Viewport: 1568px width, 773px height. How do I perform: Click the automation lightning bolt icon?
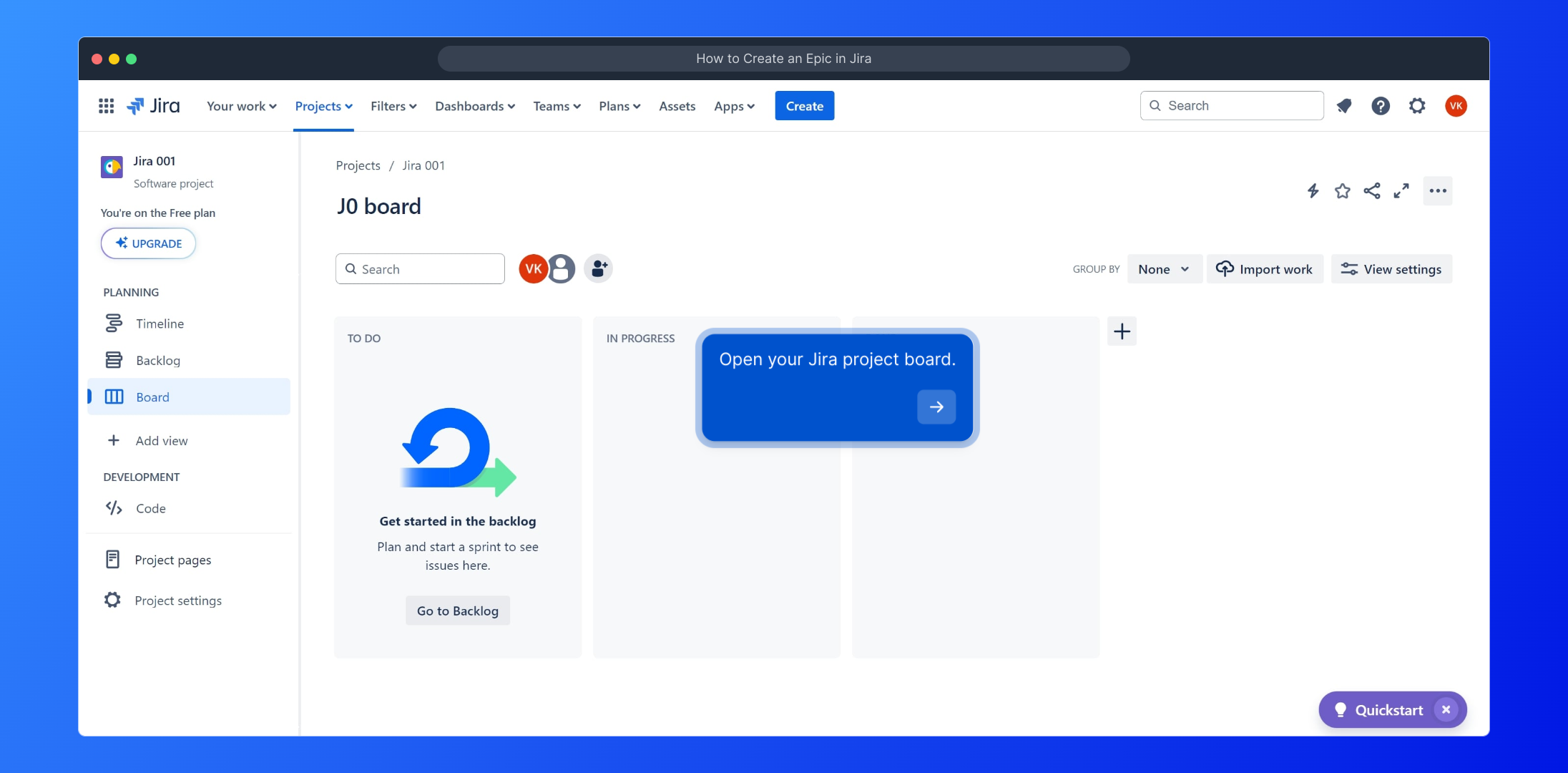(x=1313, y=191)
